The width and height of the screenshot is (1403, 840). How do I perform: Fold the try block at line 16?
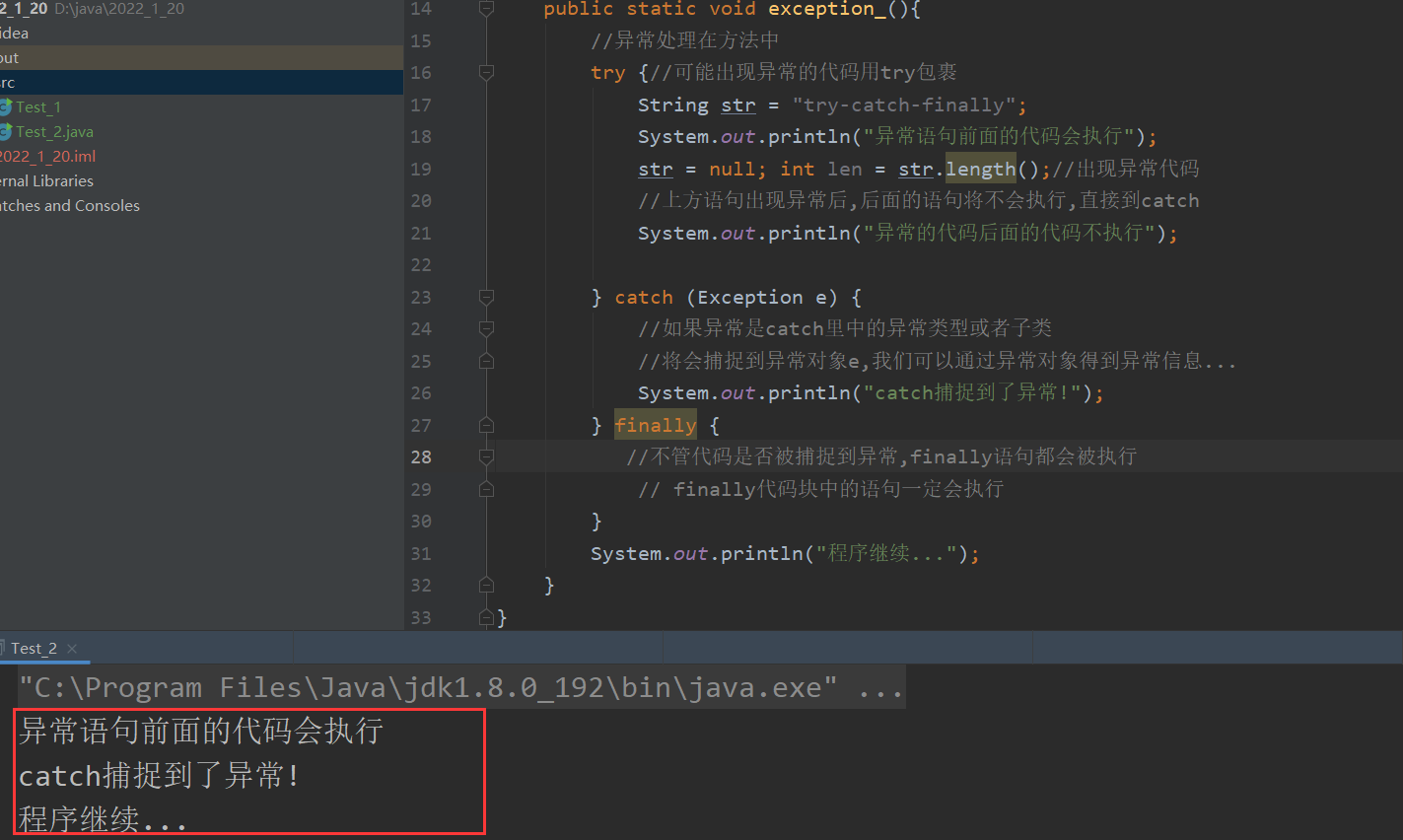(486, 73)
